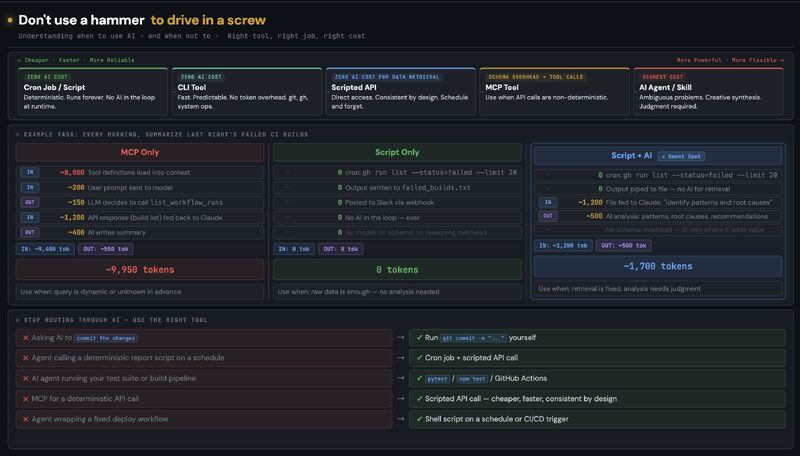
Task: Click the checkmark next to 'Shell script on a schedule'
Action: (x=419, y=419)
